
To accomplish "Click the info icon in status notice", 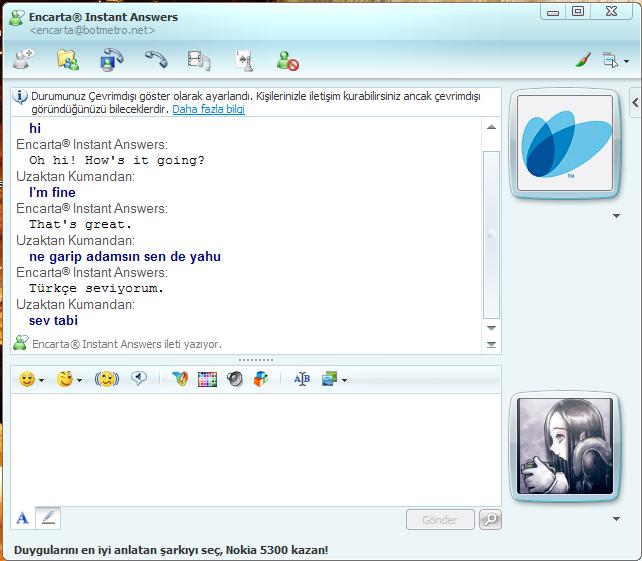I will click(x=20, y=97).
